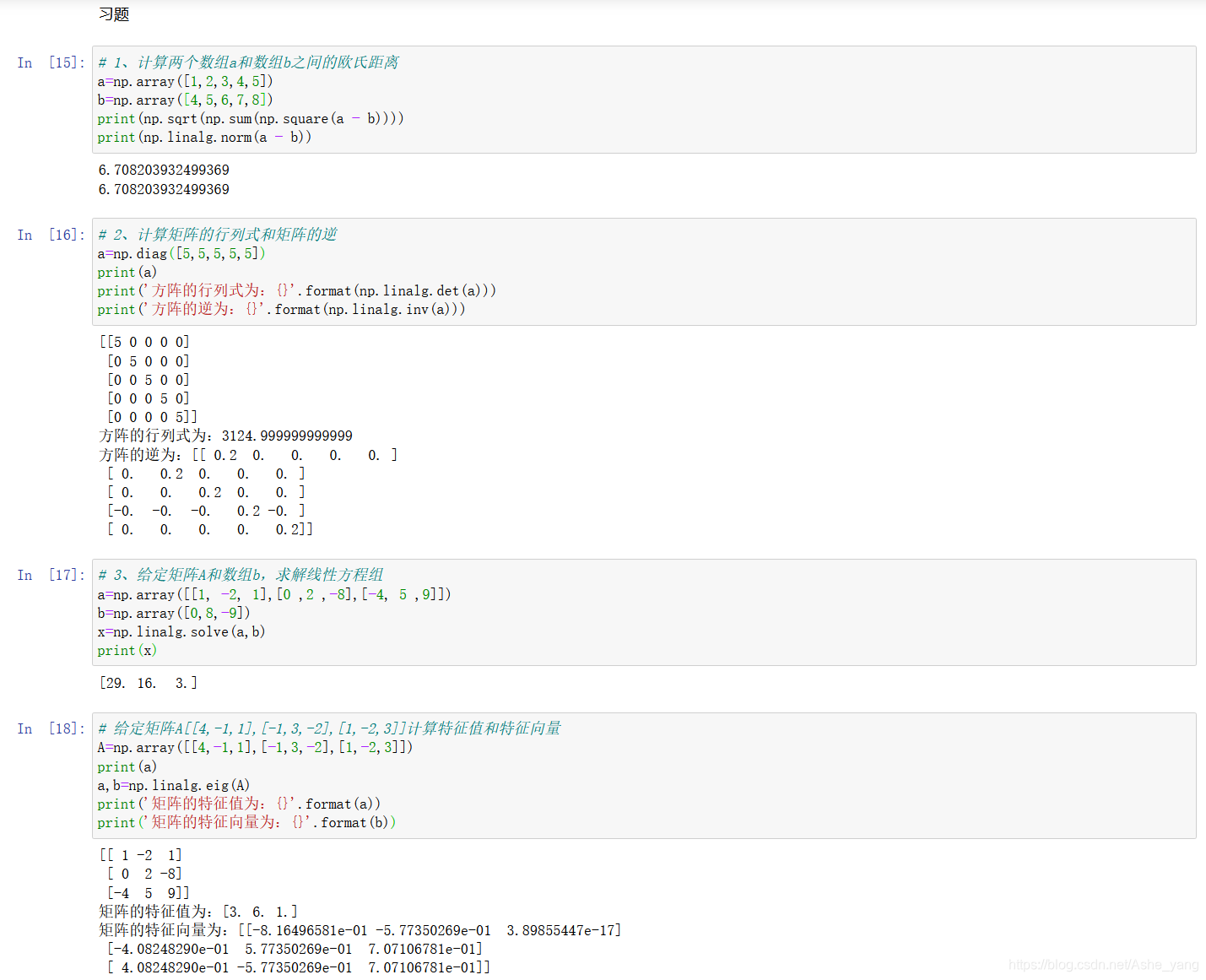Click comment about 求解线性方程组 in cell 17

241,575
